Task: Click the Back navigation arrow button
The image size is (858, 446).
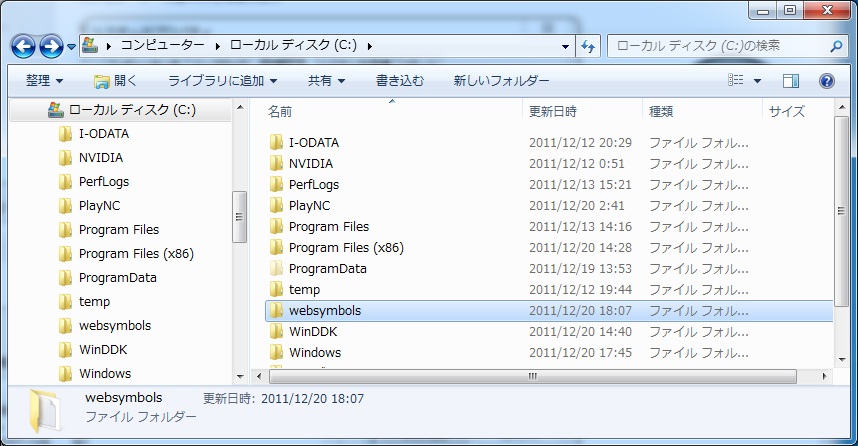Action: pos(24,46)
